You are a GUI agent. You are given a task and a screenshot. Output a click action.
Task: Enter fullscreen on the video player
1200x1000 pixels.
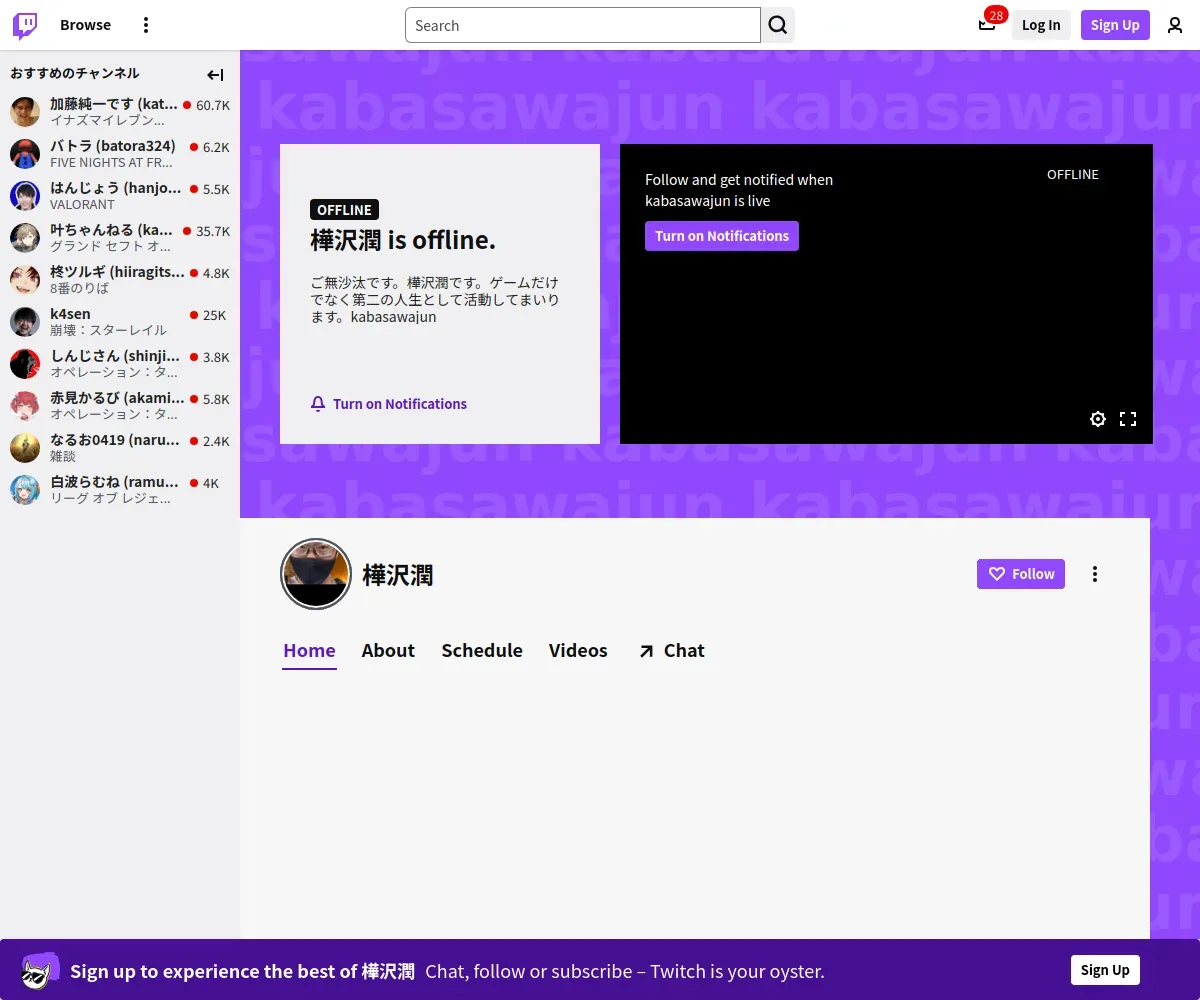(1128, 419)
